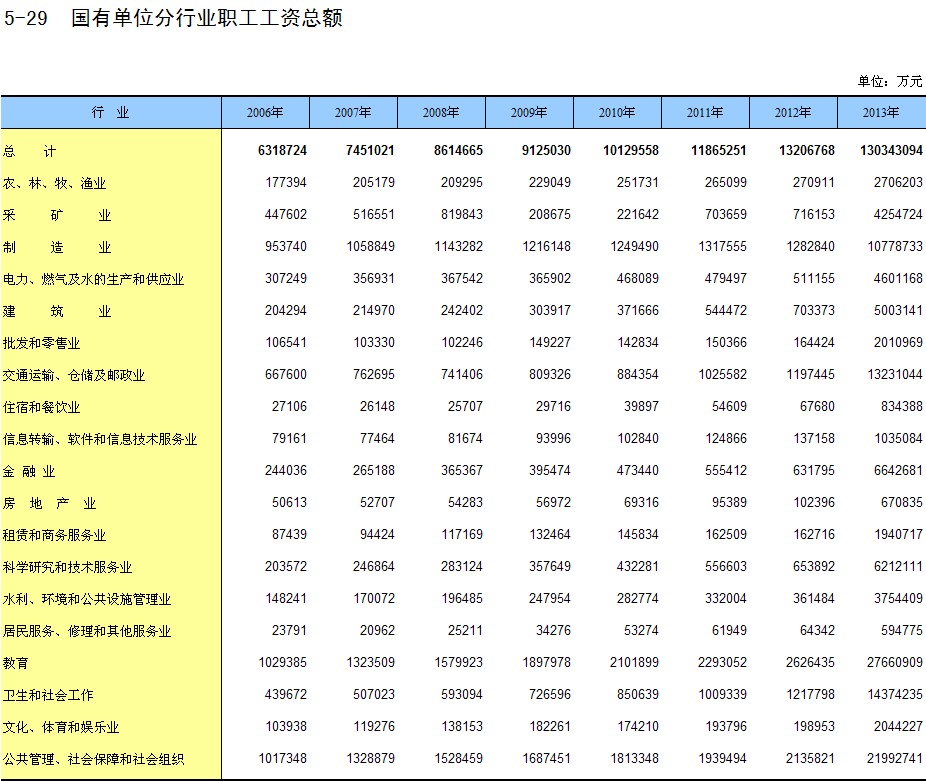
Task: Select the 行业 column header
Action: point(110,112)
